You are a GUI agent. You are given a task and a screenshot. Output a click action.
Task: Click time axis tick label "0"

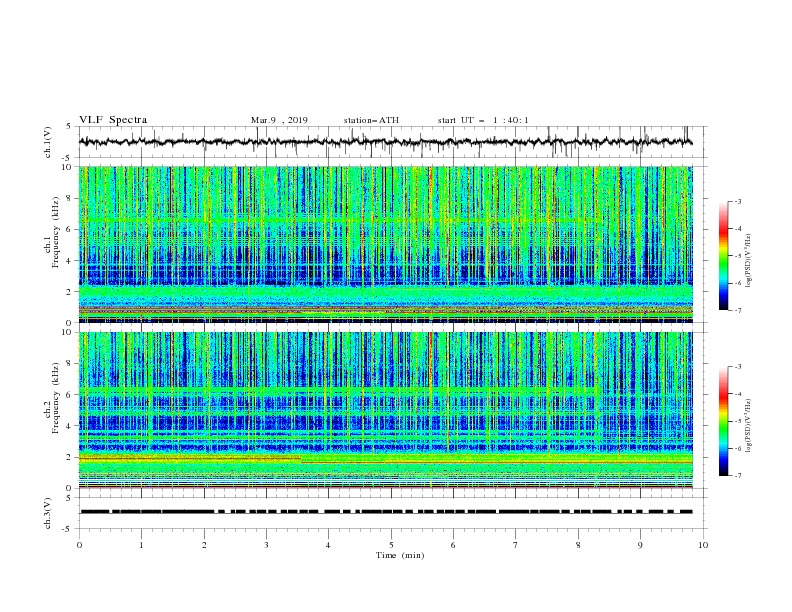tap(79, 545)
